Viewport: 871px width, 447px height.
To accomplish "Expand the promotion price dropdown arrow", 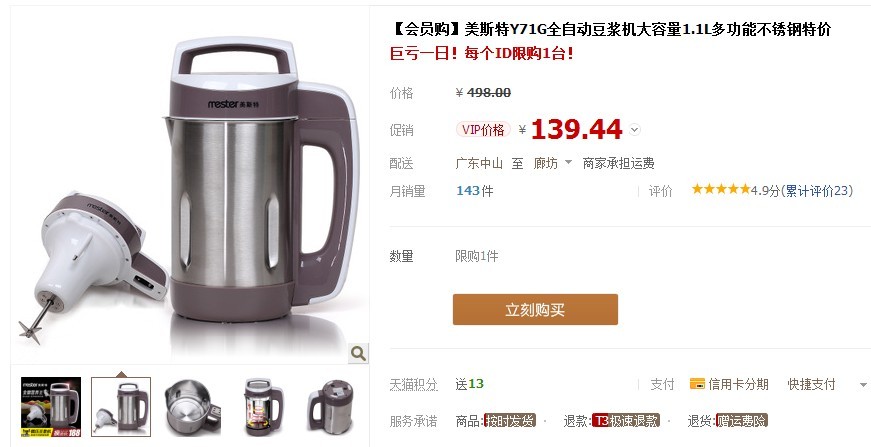I will coord(634,130).
